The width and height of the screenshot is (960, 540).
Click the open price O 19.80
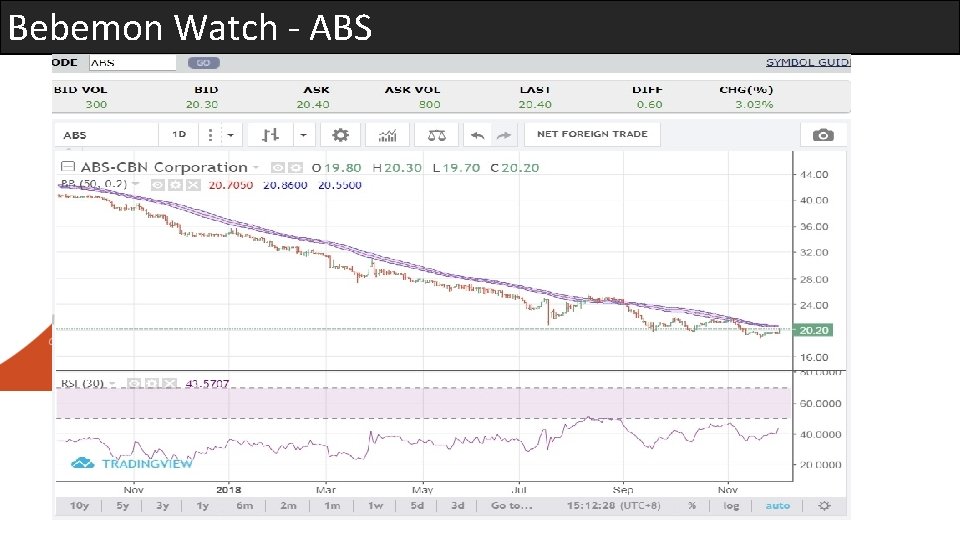click(x=336, y=168)
